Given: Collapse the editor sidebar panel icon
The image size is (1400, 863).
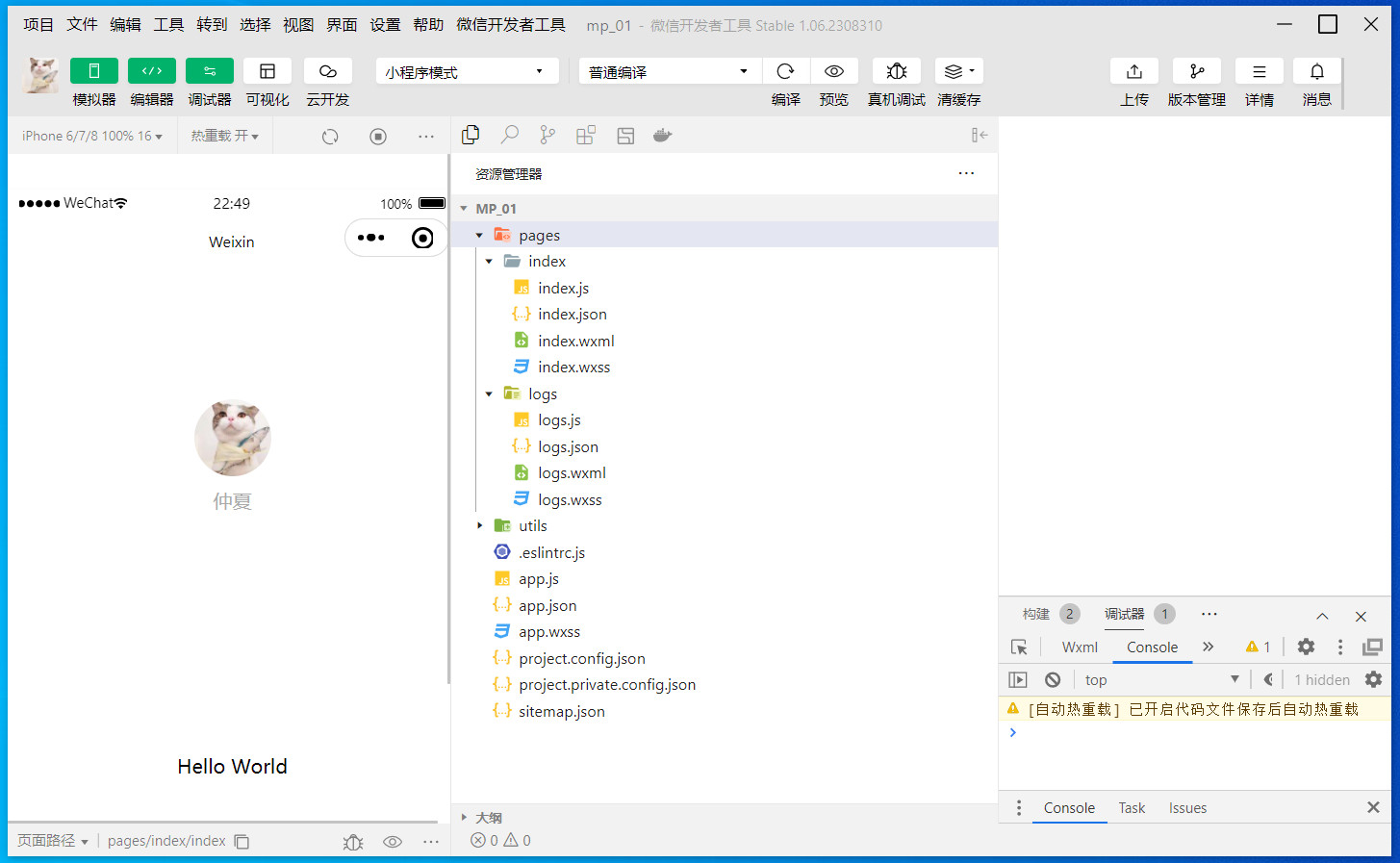Looking at the screenshot, I should click(x=980, y=136).
